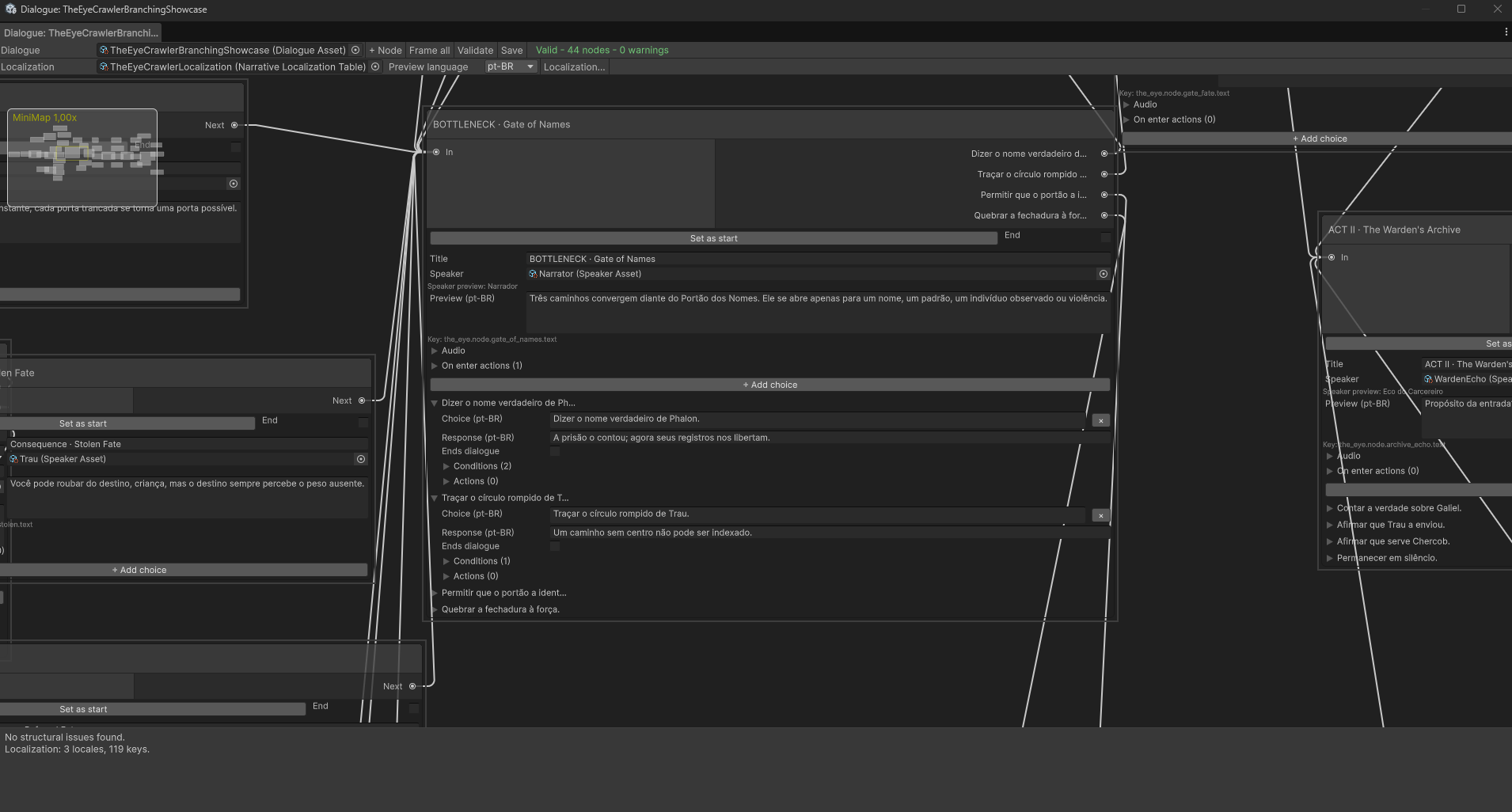
Task: Save the dialogue via the Save button
Action: click(x=511, y=50)
